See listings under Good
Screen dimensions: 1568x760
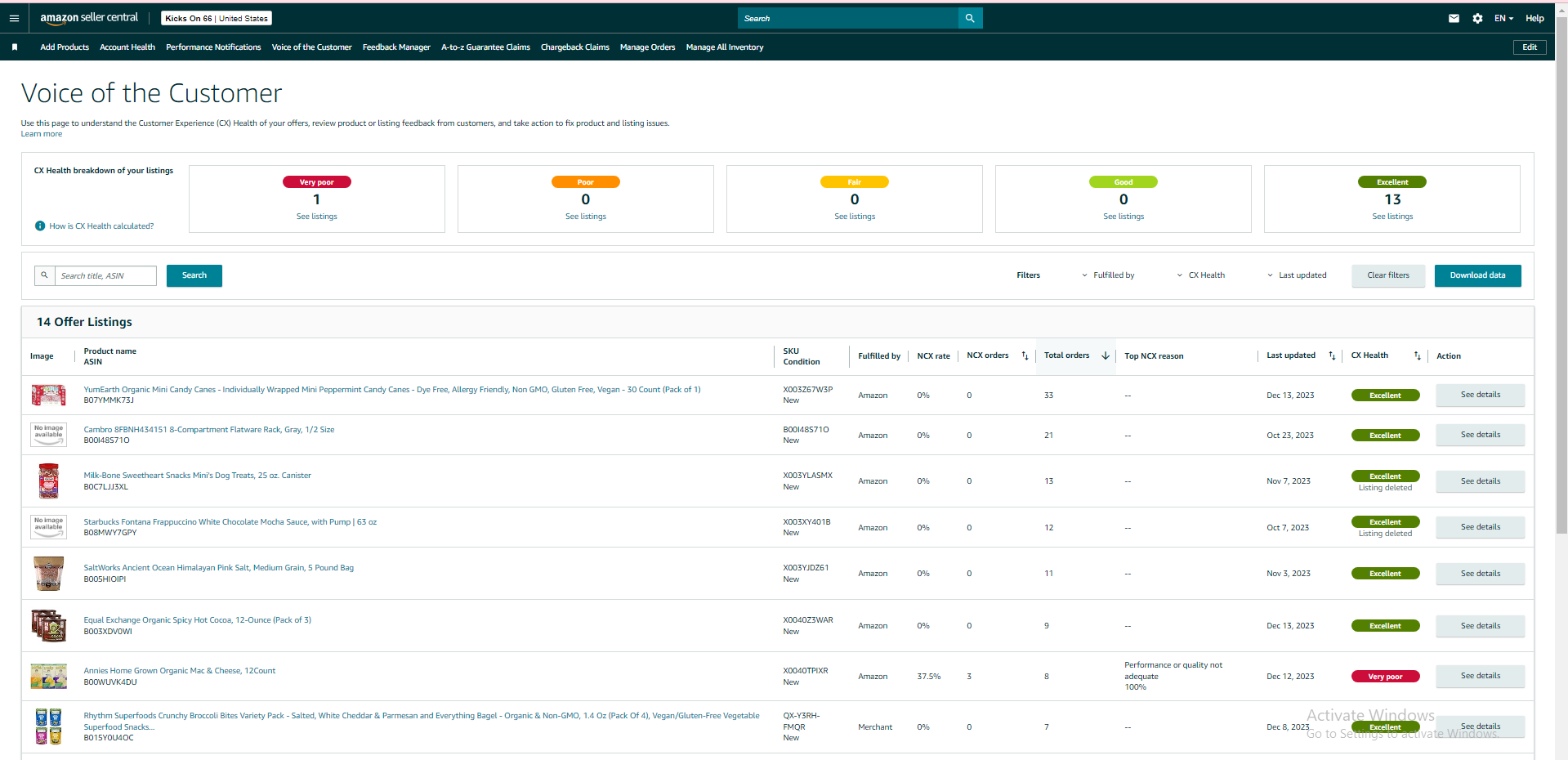(1124, 217)
